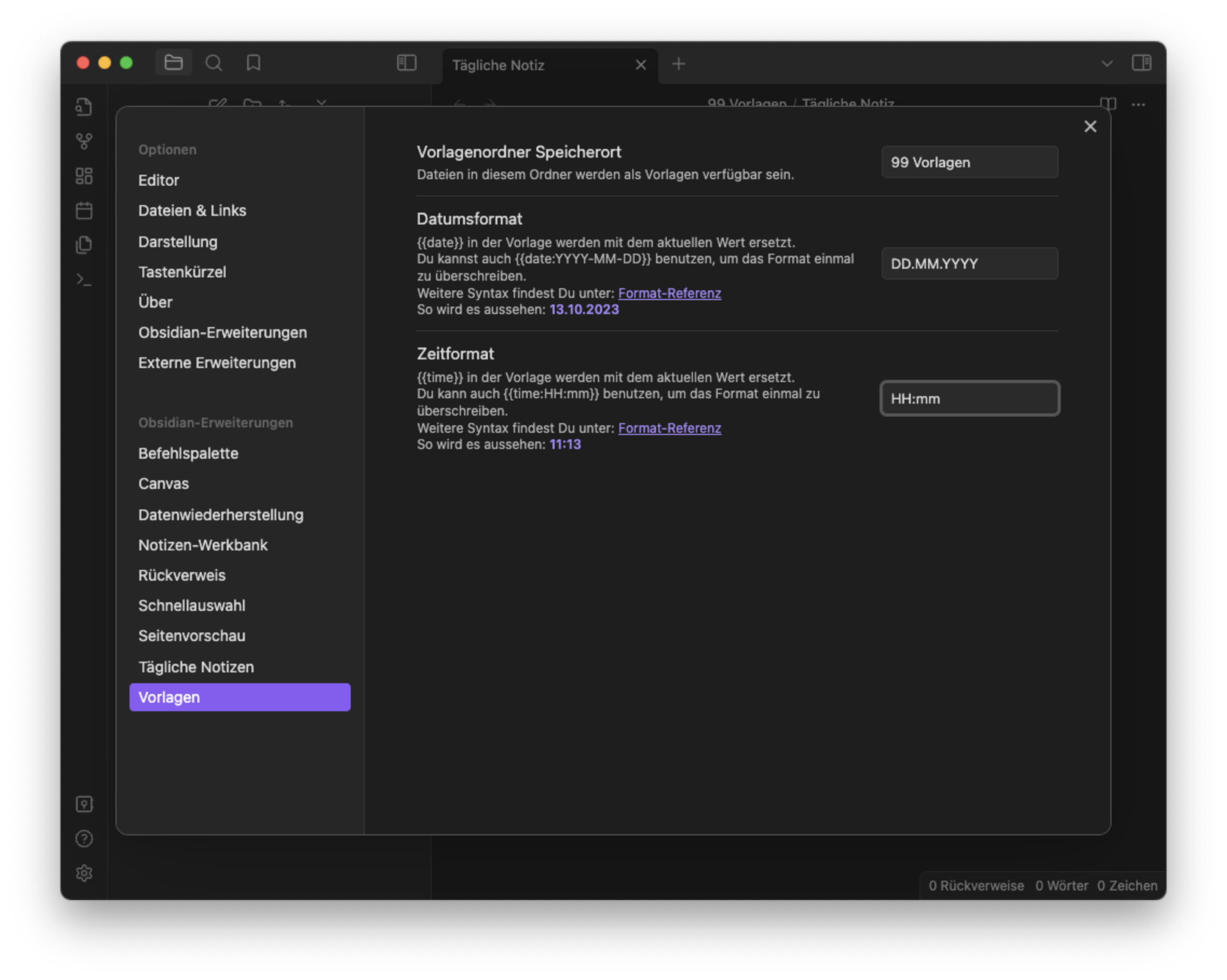Select Canvas plugin settings
This screenshot has height=980, width=1227.
coord(240,484)
